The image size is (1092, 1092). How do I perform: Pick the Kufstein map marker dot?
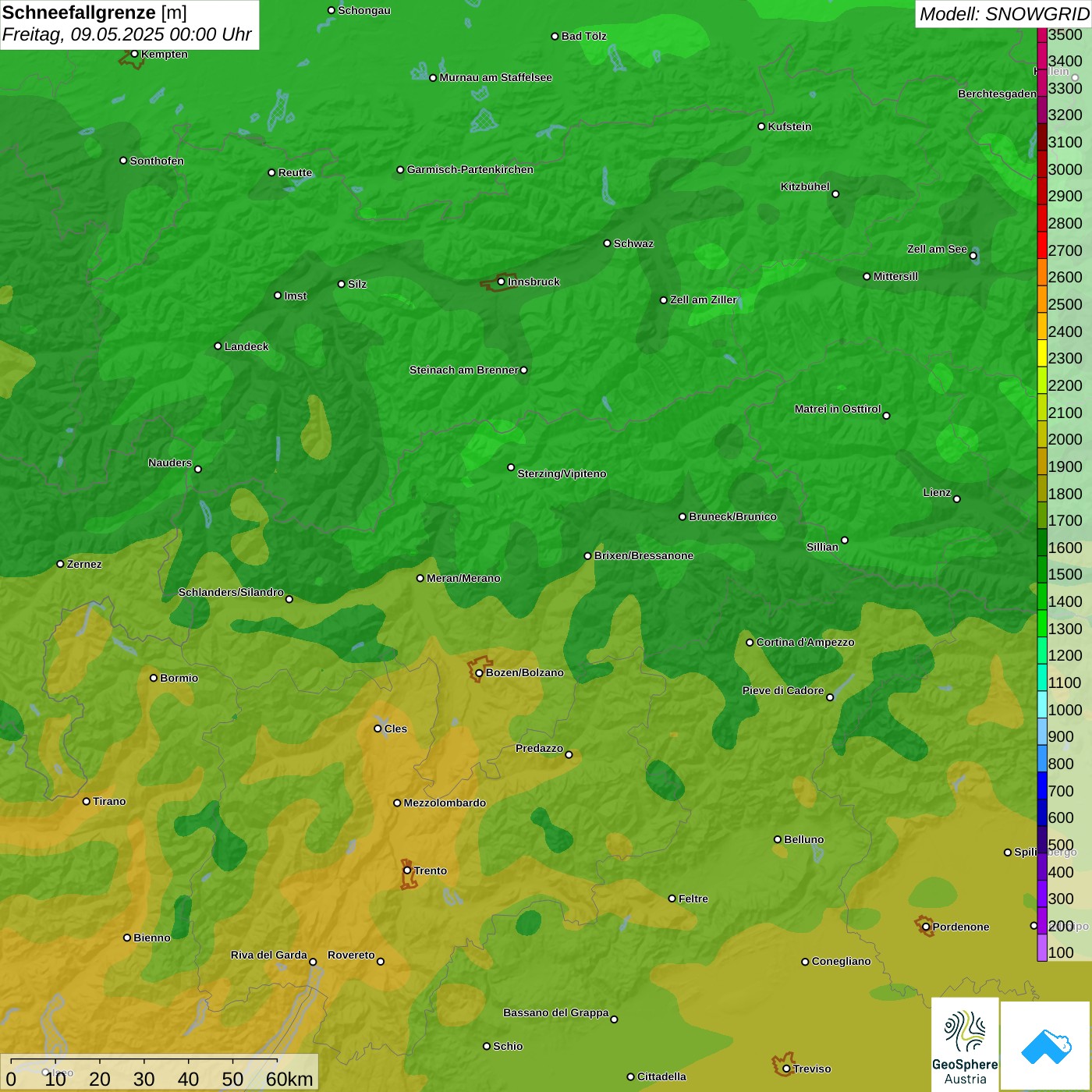coord(761,126)
